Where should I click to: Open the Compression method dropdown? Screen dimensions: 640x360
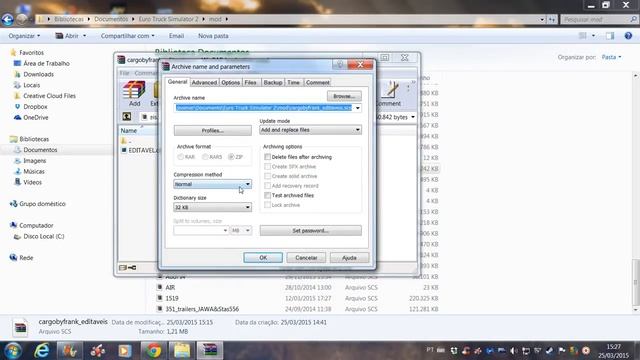212,184
